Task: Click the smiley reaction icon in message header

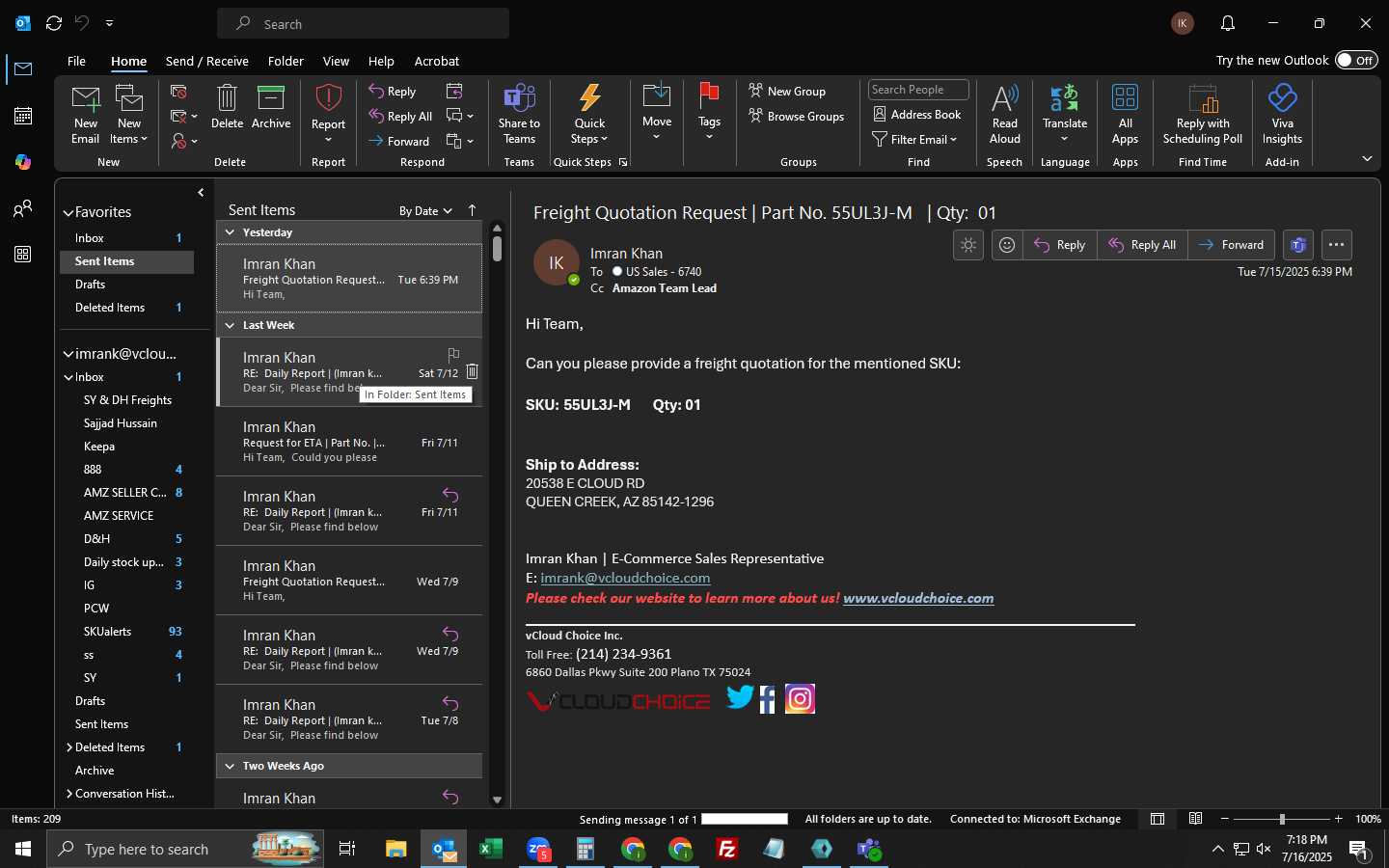Action: [1007, 245]
